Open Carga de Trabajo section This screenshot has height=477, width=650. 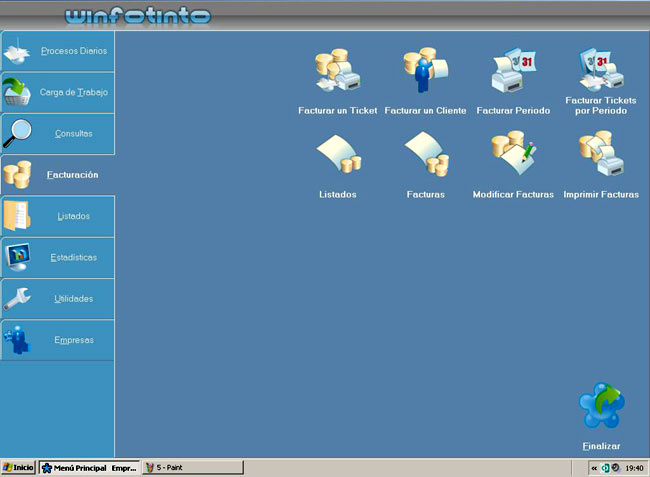coord(58,92)
